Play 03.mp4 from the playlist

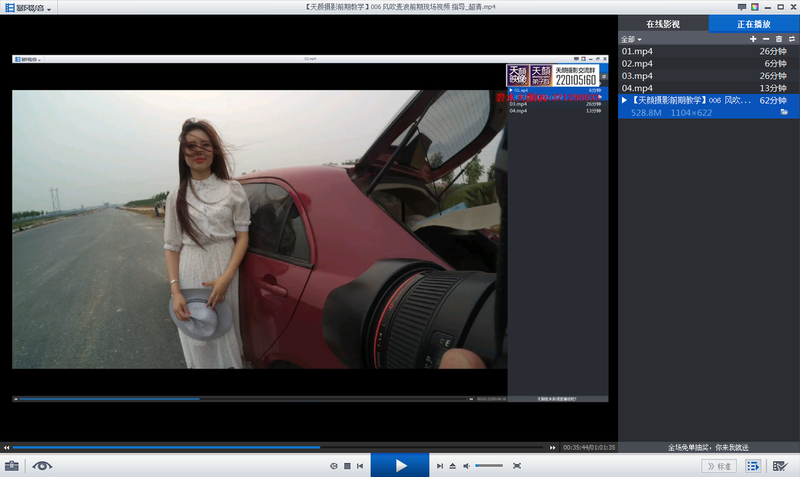(x=638, y=76)
